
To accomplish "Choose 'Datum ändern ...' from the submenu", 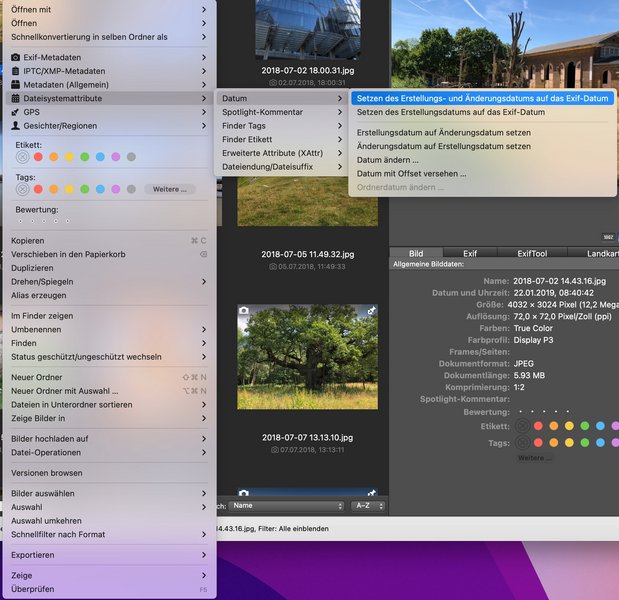I will [x=388, y=160].
